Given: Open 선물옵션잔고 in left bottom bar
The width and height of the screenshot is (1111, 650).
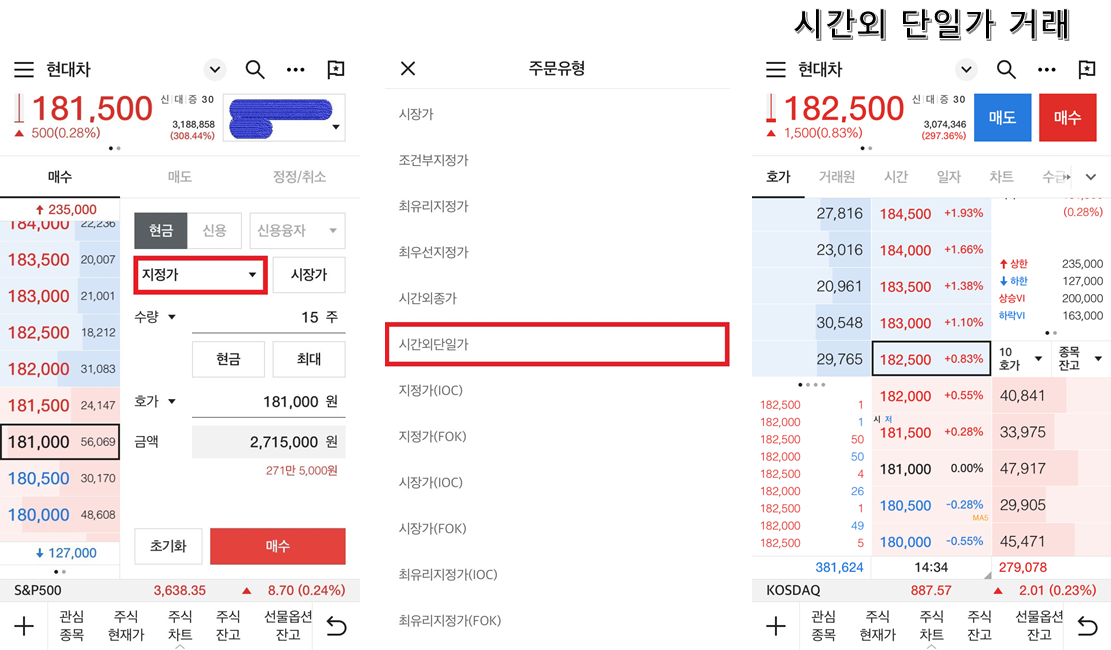Looking at the screenshot, I should point(288,626).
